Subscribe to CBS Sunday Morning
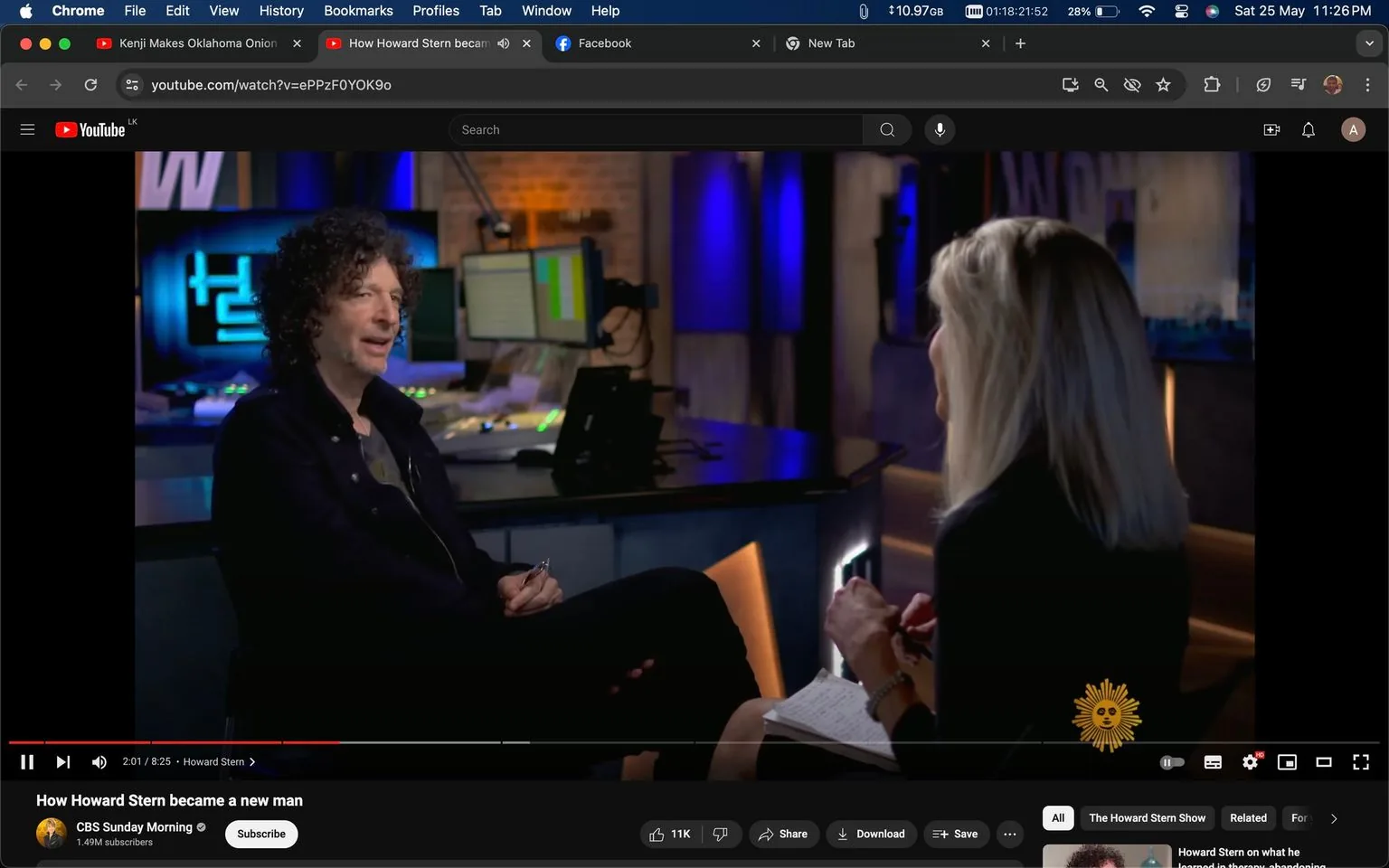 [260, 834]
